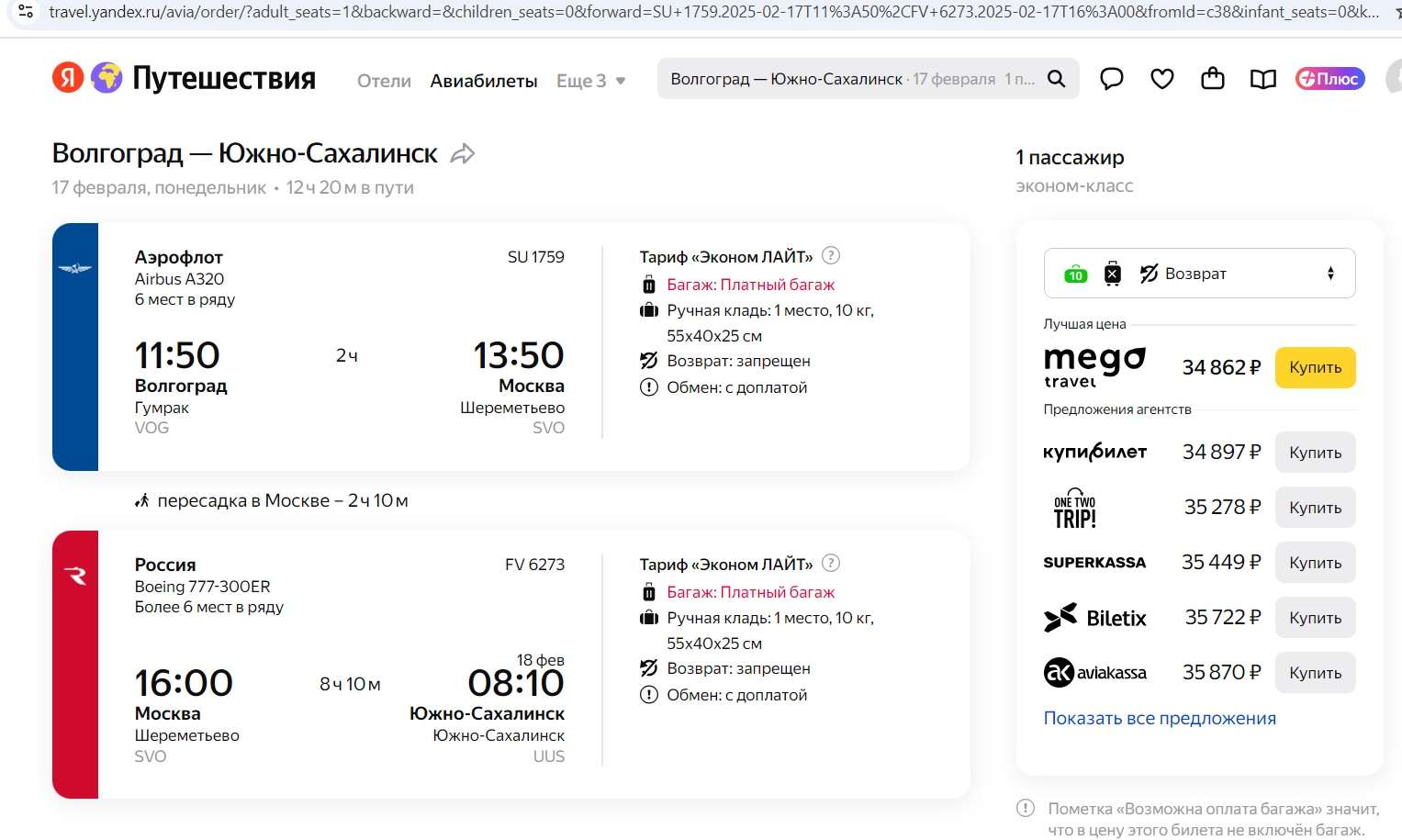Buy the Купибилет offer for 34 897 ₽

(1315, 453)
